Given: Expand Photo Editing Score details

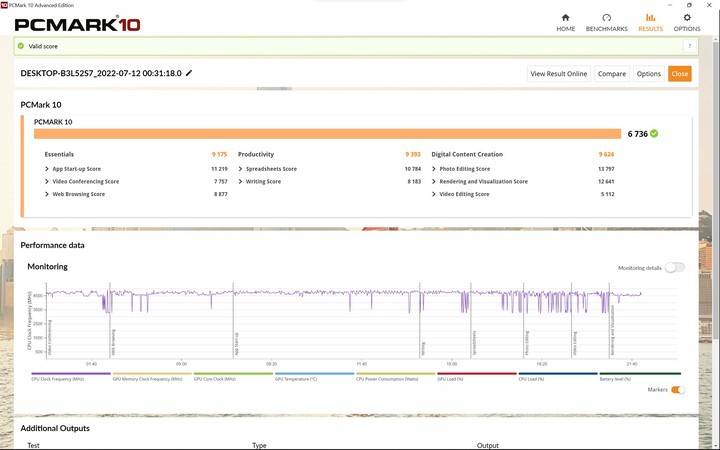Looking at the screenshot, I should coord(434,169).
